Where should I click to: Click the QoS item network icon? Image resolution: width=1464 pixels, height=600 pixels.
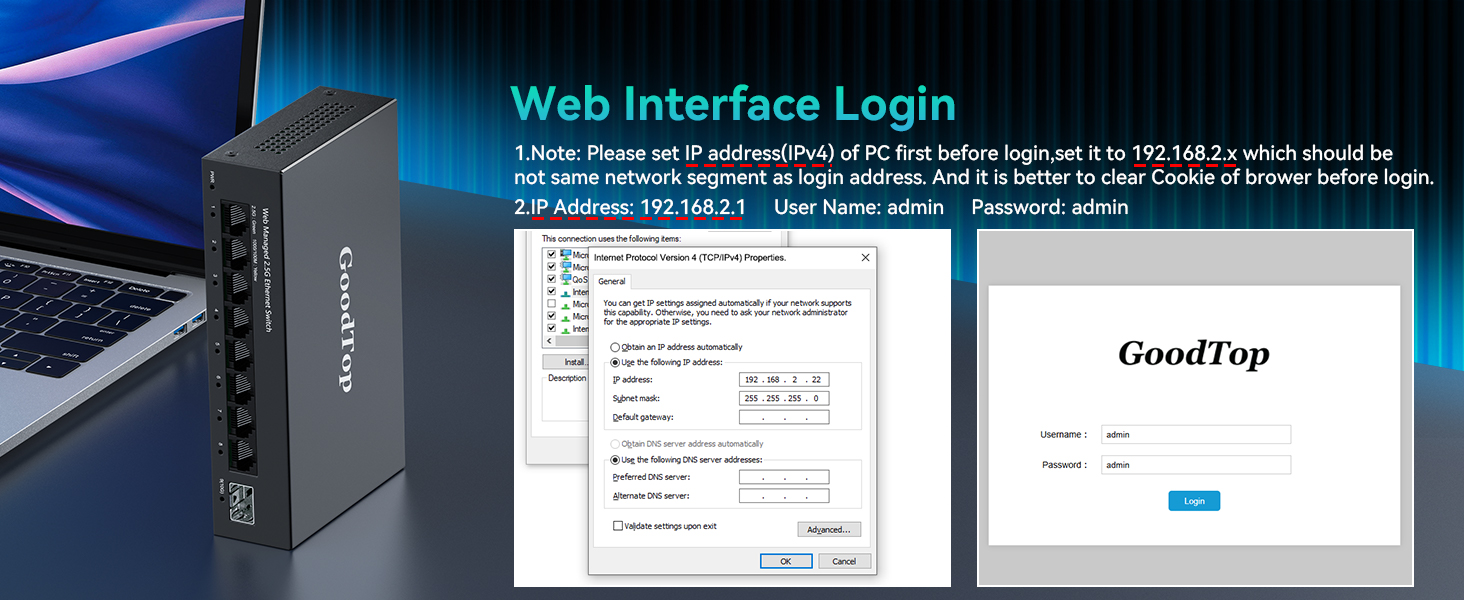567,279
